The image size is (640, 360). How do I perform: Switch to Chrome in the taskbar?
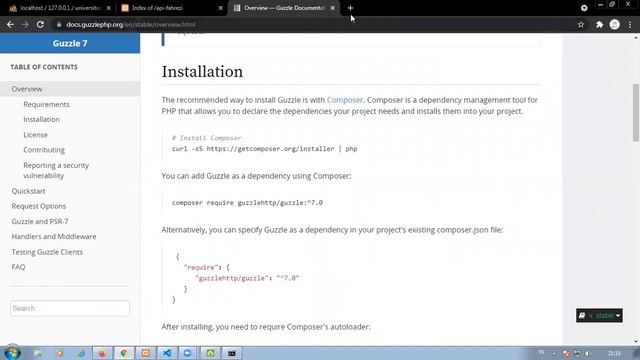124,353
